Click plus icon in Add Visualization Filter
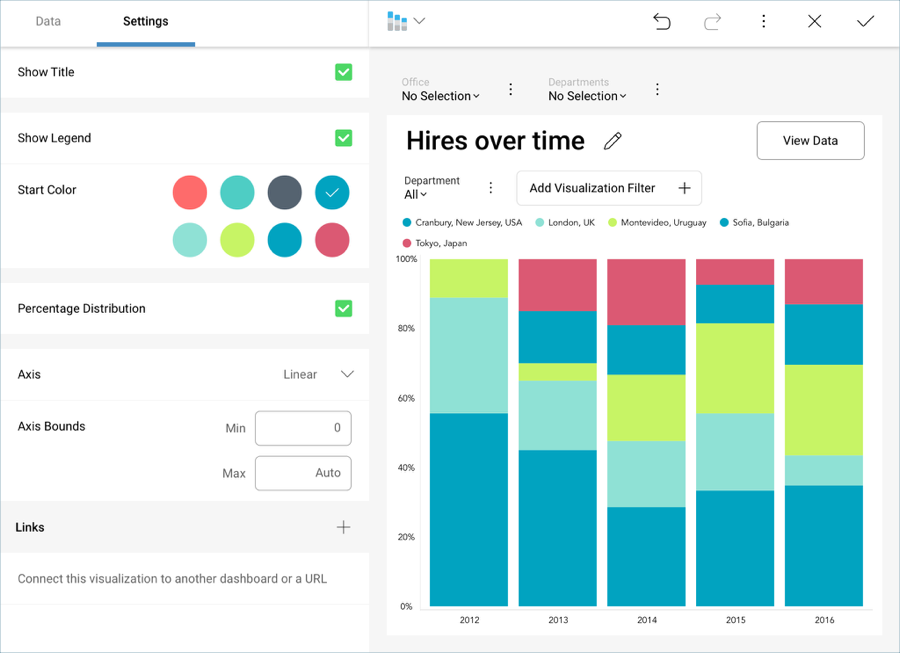This screenshot has height=653, width=900. click(x=684, y=188)
